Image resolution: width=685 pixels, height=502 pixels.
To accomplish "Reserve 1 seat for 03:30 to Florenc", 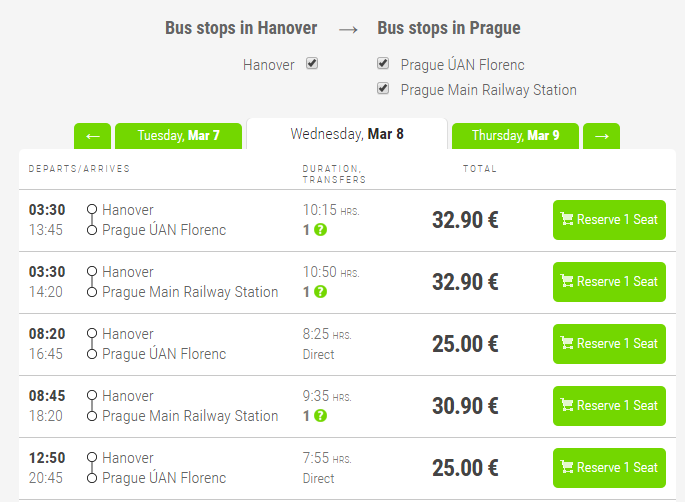I will point(608,220).
